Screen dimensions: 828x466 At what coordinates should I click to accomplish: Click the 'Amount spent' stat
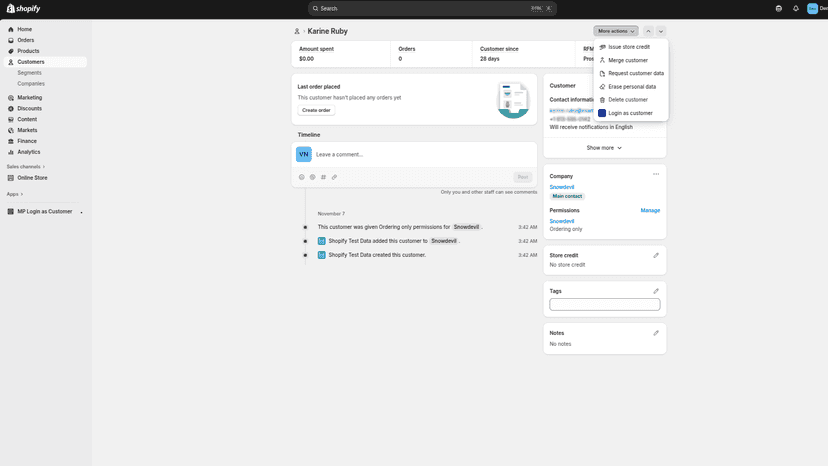(x=316, y=54)
